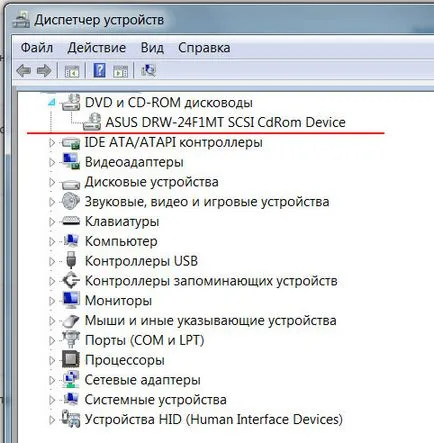Expand Звуковые, видео и игровые устройства

pyautogui.click(x=52, y=202)
